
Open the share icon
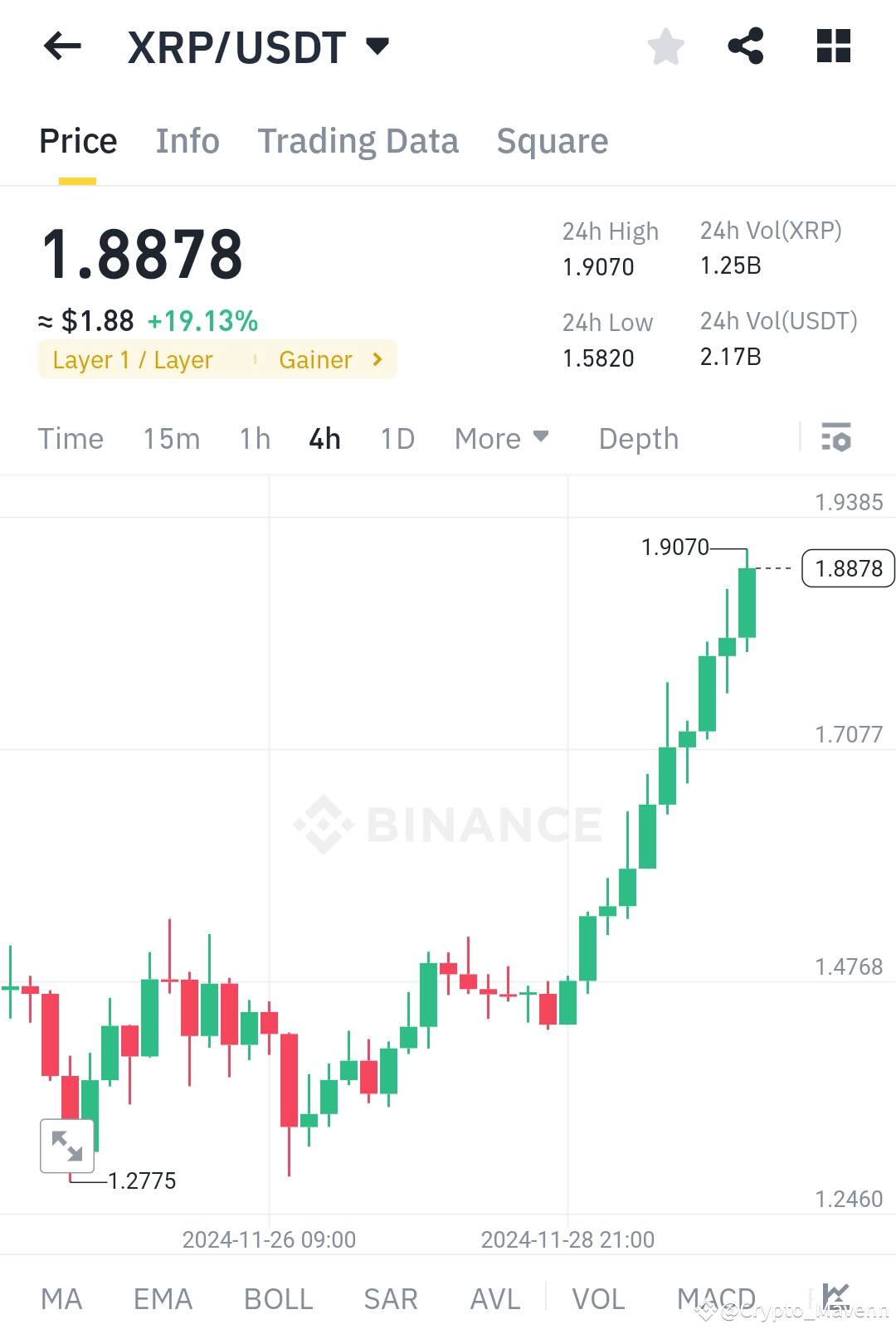(x=747, y=47)
